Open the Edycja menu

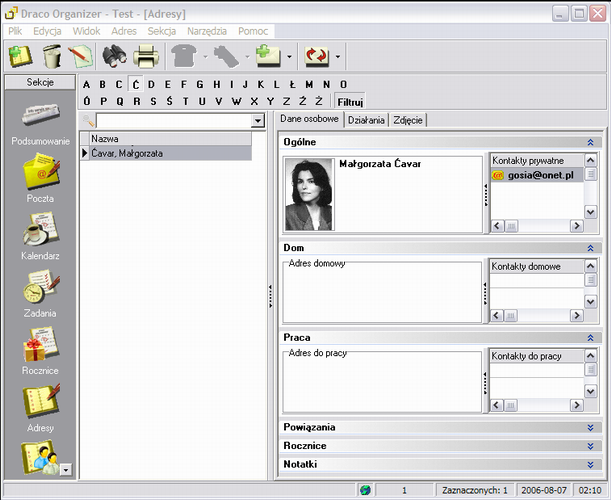click(47, 31)
